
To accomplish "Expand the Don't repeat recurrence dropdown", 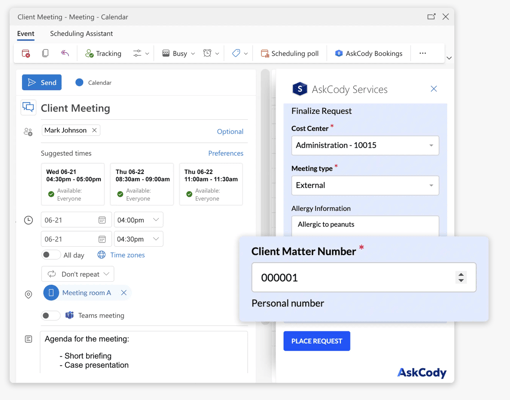I will pyautogui.click(x=78, y=274).
